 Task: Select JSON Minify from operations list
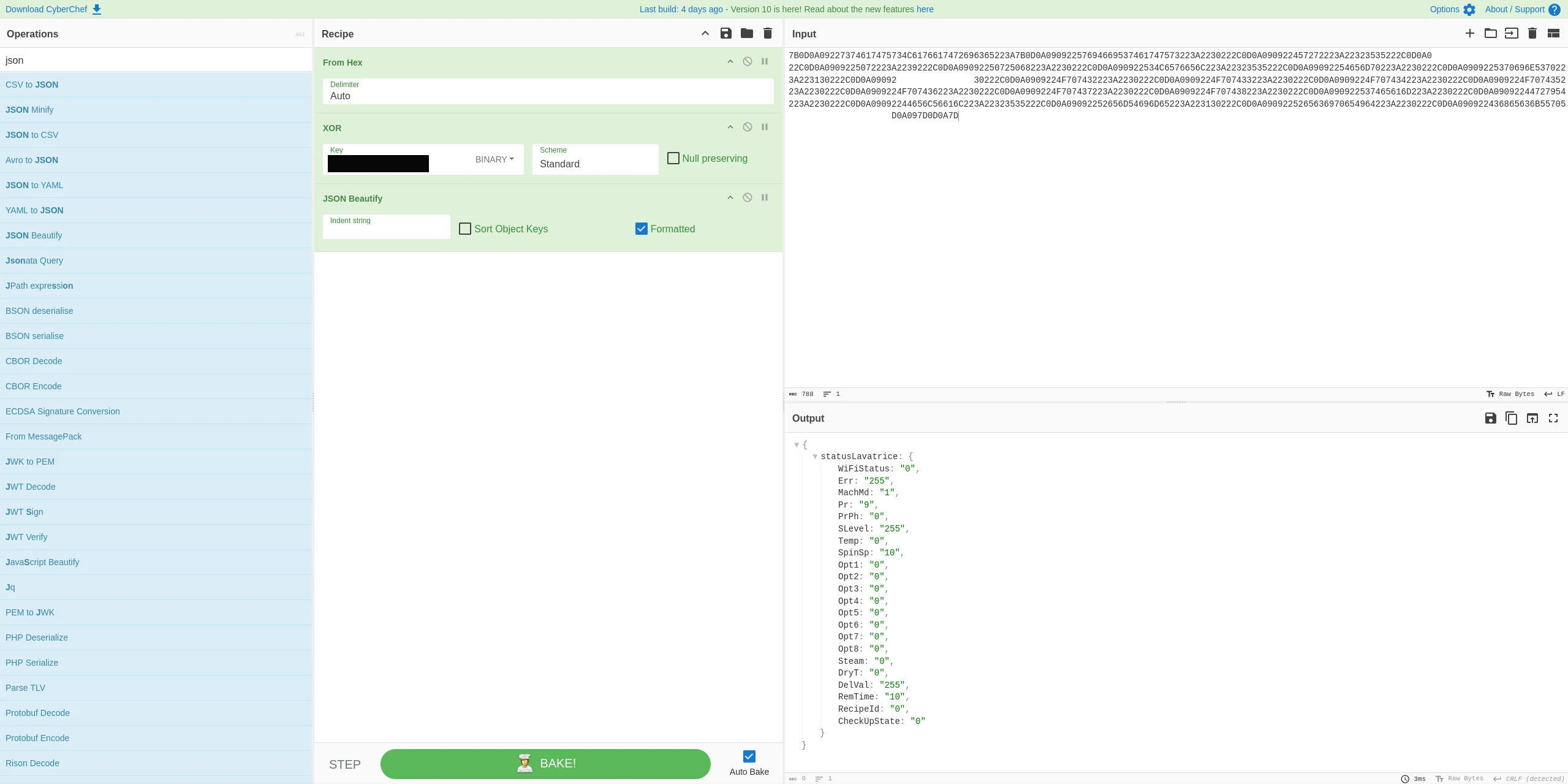pyautogui.click(x=29, y=110)
